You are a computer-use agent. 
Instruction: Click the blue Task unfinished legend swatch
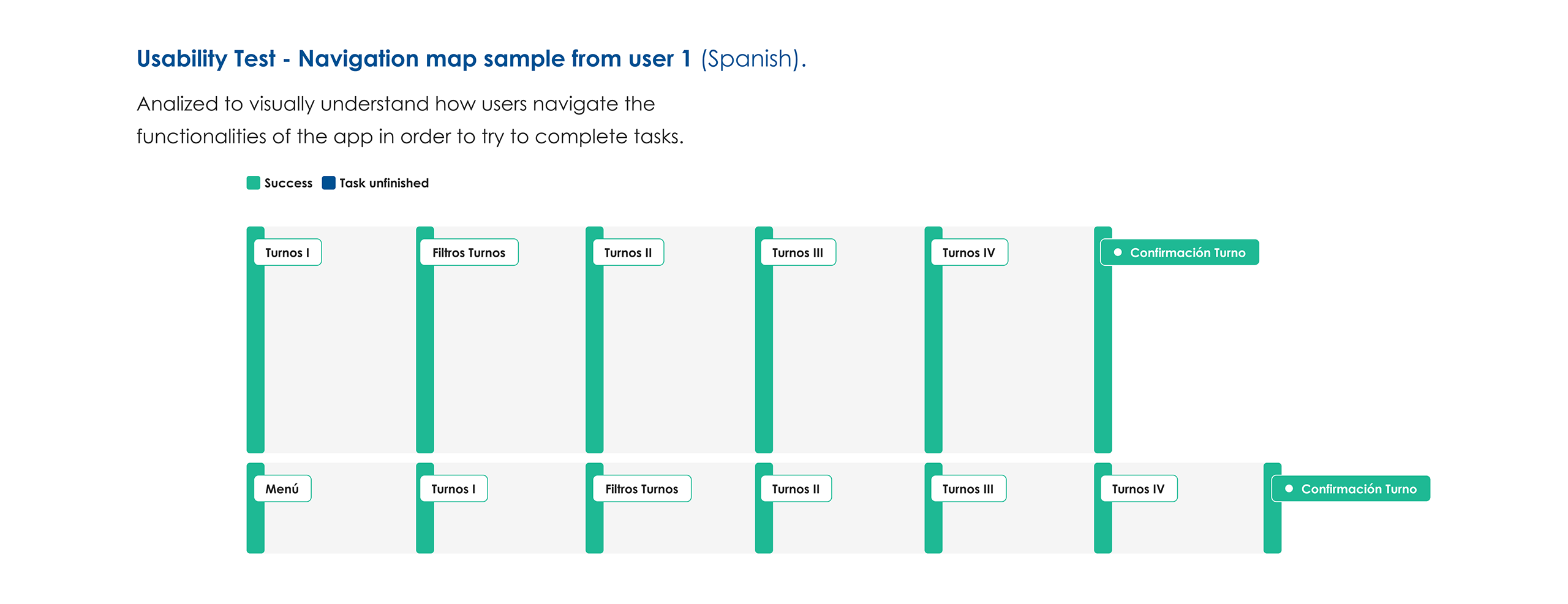click(x=328, y=183)
